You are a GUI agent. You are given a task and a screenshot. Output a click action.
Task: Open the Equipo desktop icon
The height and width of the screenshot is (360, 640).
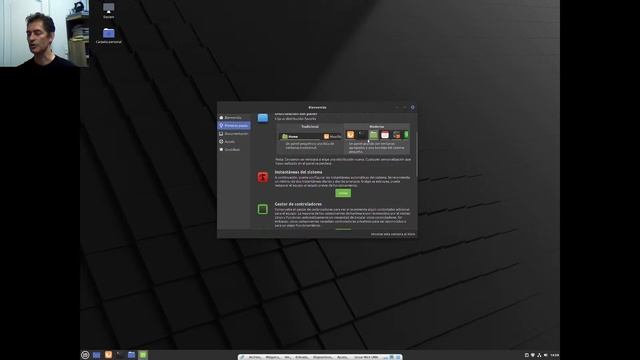[x=109, y=11]
